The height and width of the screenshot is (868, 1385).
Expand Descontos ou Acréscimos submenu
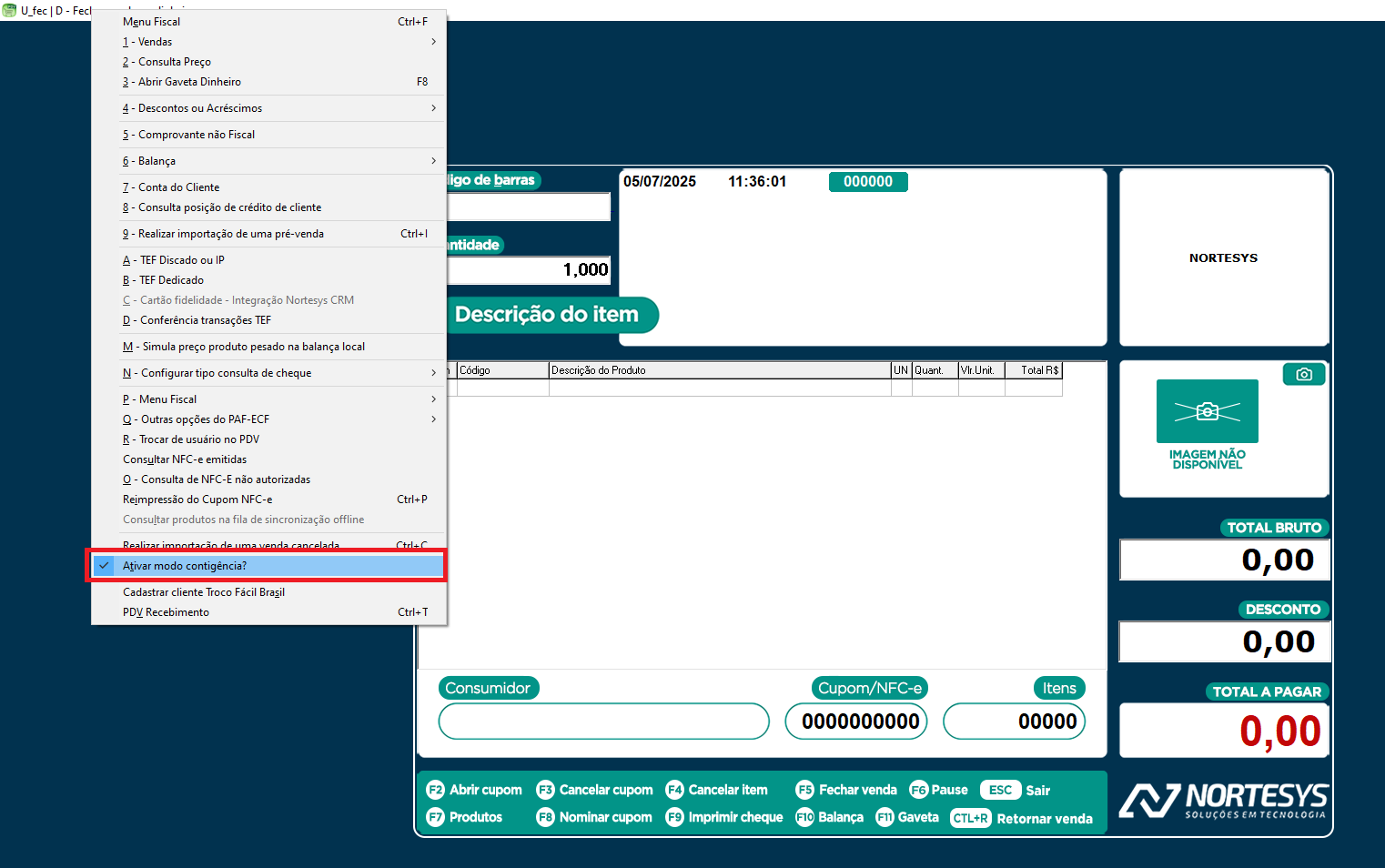tap(433, 108)
